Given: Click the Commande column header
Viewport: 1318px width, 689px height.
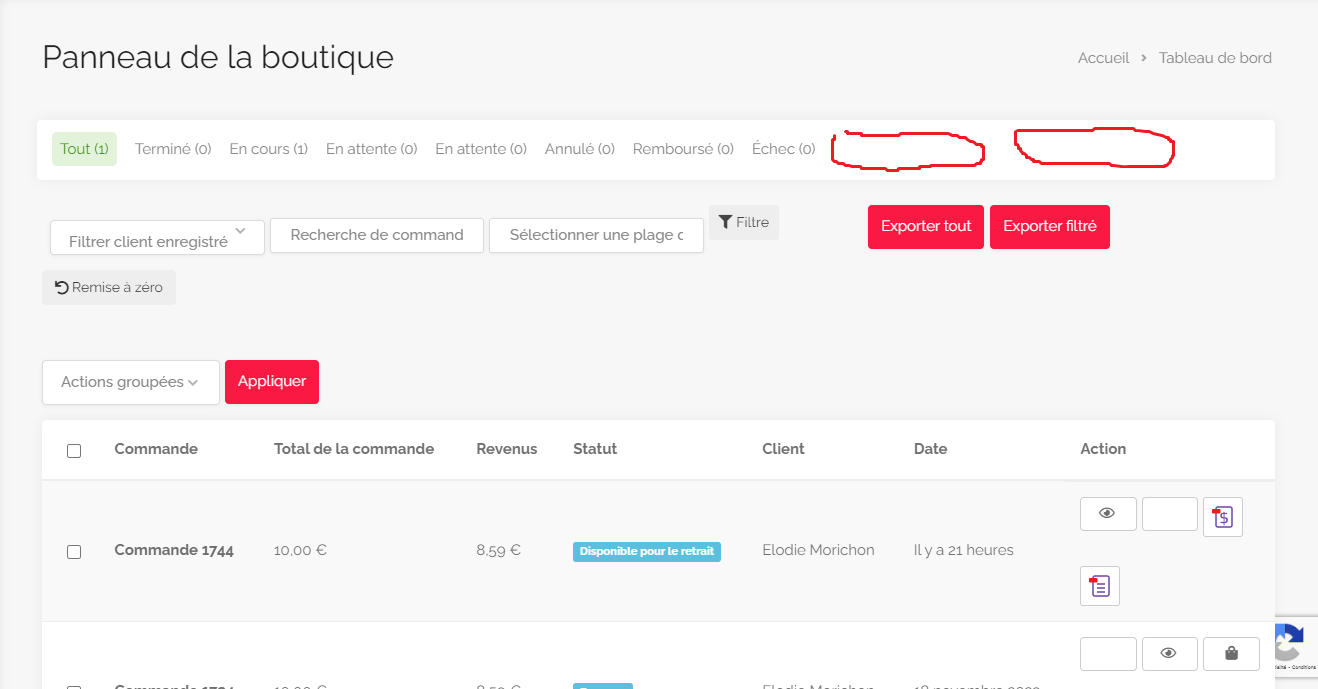Looking at the screenshot, I should tap(156, 449).
